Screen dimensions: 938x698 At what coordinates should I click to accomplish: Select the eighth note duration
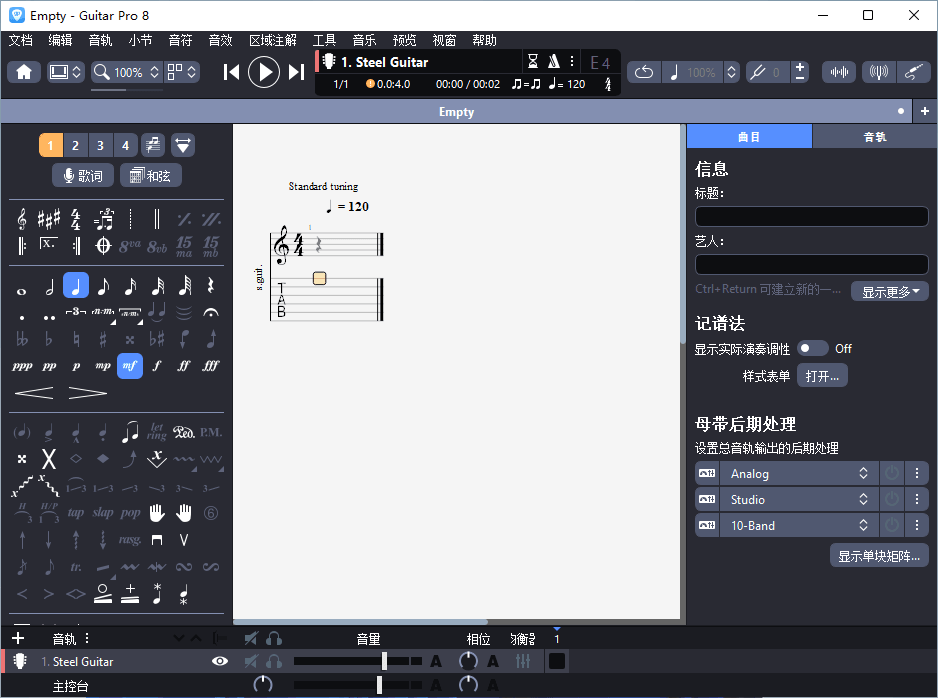point(104,286)
